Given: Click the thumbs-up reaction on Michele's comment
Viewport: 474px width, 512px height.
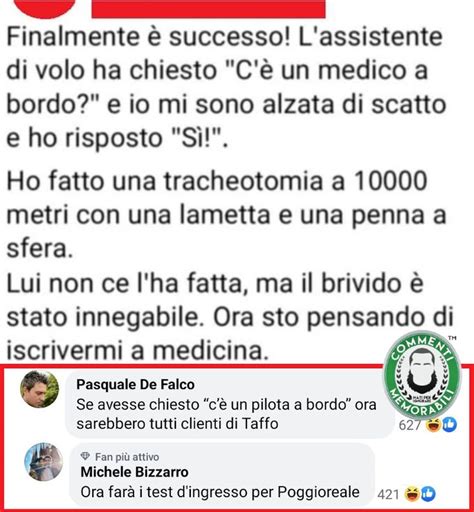Looking at the screenshot, I should (428, 494).
